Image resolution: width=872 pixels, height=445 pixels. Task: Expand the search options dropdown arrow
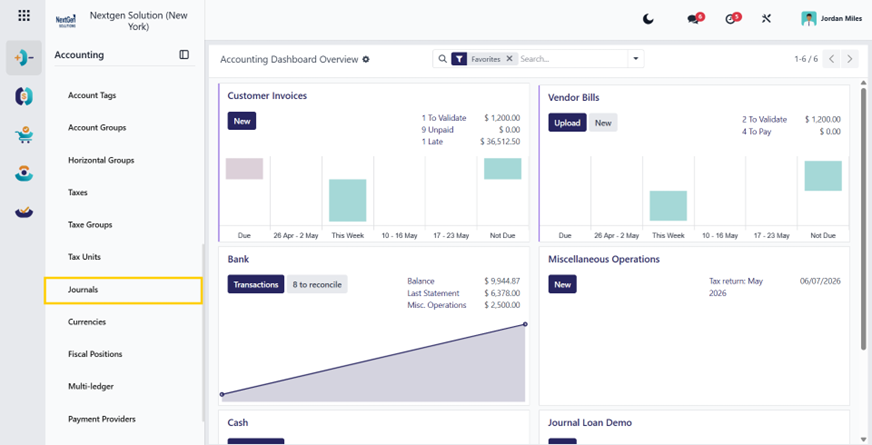point(636,59)
